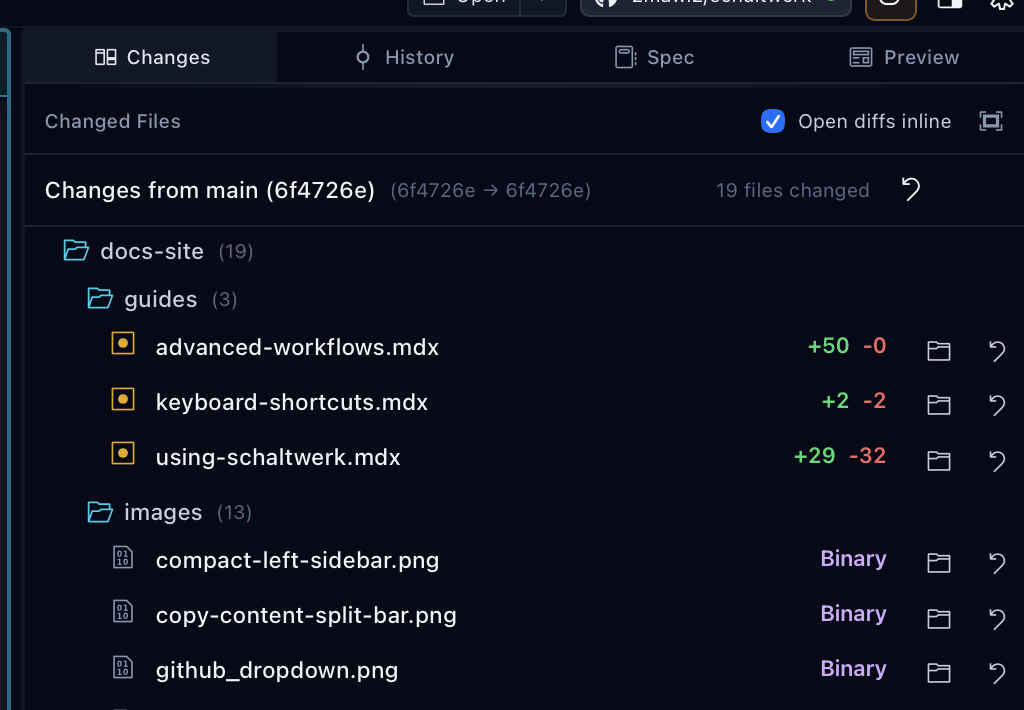1024x710 pixels.
Task: Revert github_dropdown.png changes
Action: click(996, 673)
